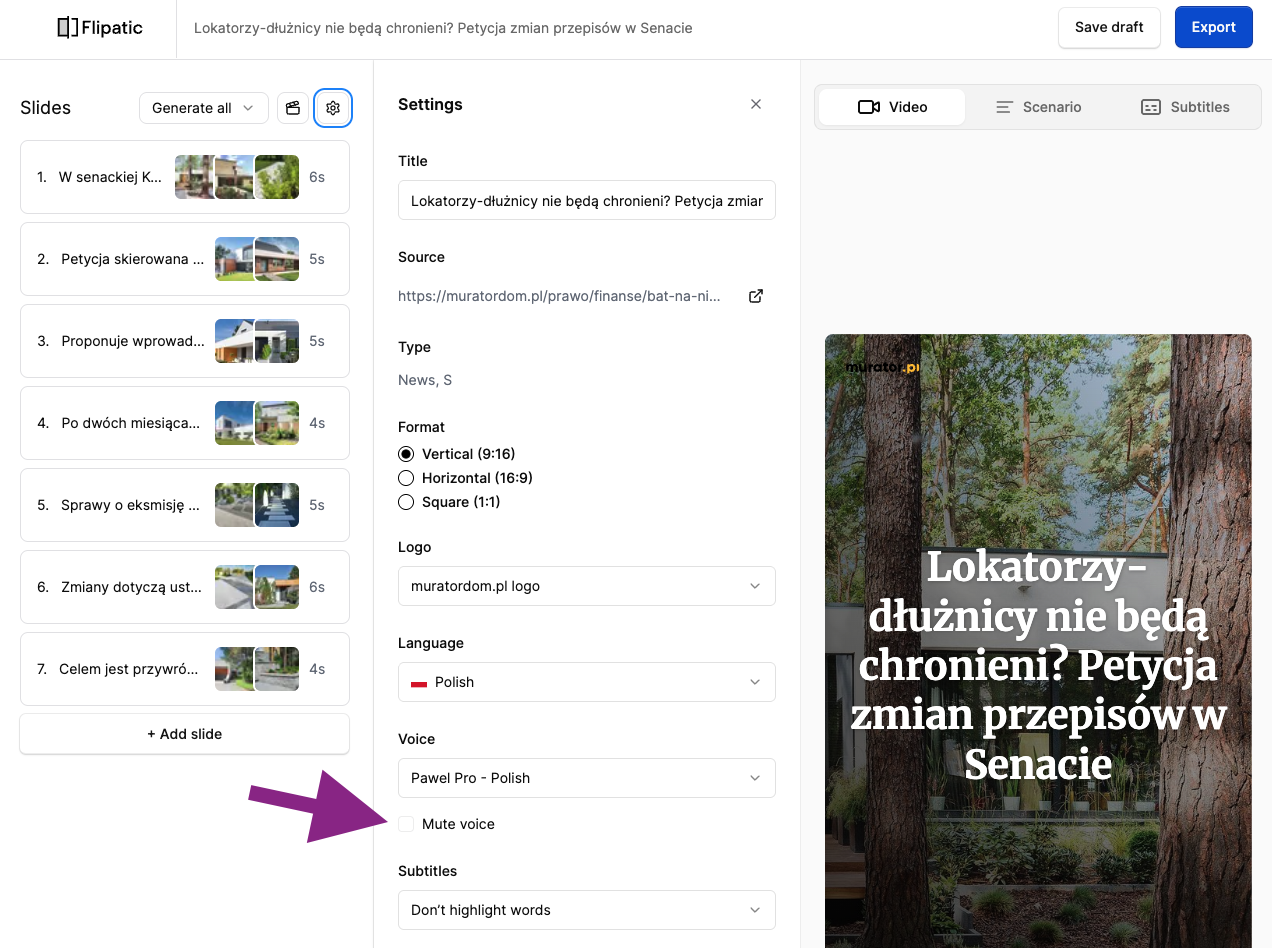Tick the Mute voice checkbox
1272x948 pixels.
[406, 824]
